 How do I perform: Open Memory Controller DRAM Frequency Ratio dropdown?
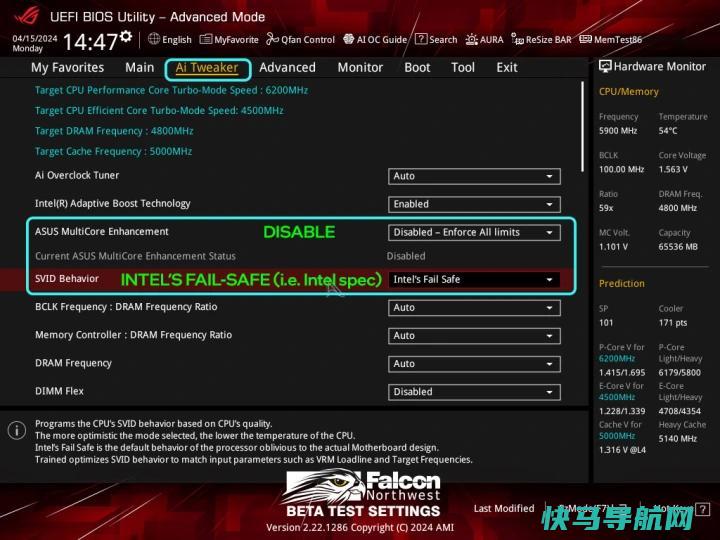pyautogui.click(x=474, y=336)
